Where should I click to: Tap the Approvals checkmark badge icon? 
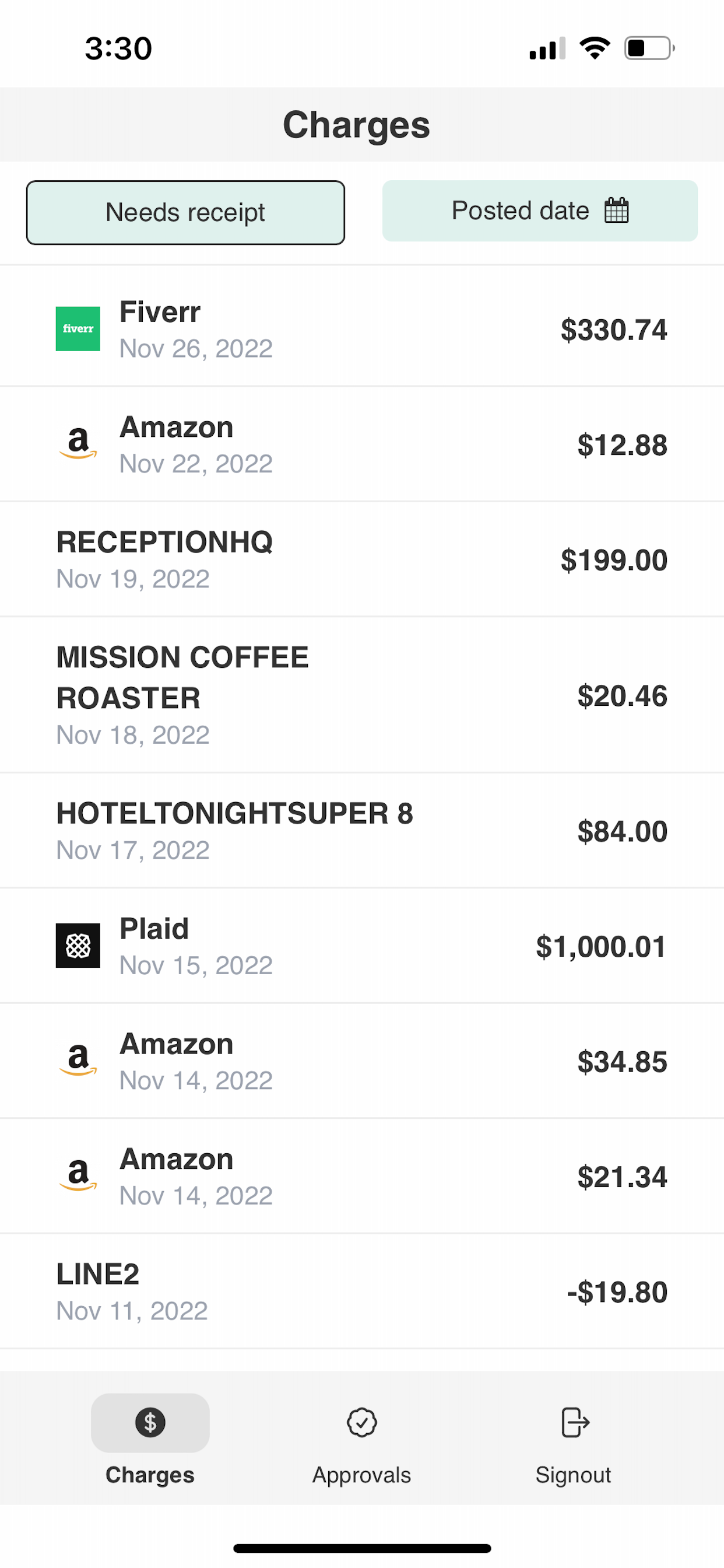pos(361,1423)
